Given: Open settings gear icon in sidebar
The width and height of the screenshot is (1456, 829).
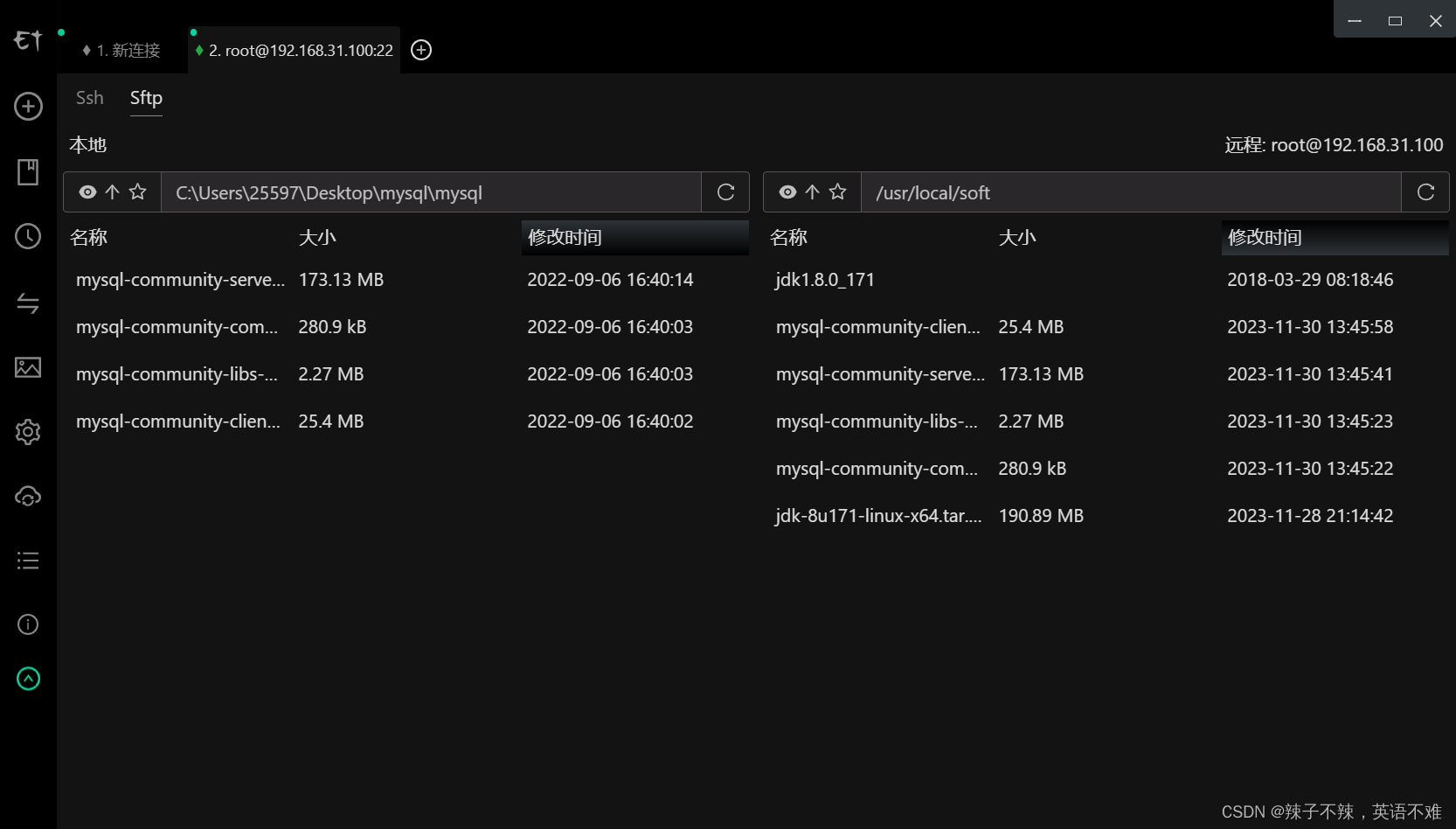Looking at the screenshot, I should coord(28,432).
